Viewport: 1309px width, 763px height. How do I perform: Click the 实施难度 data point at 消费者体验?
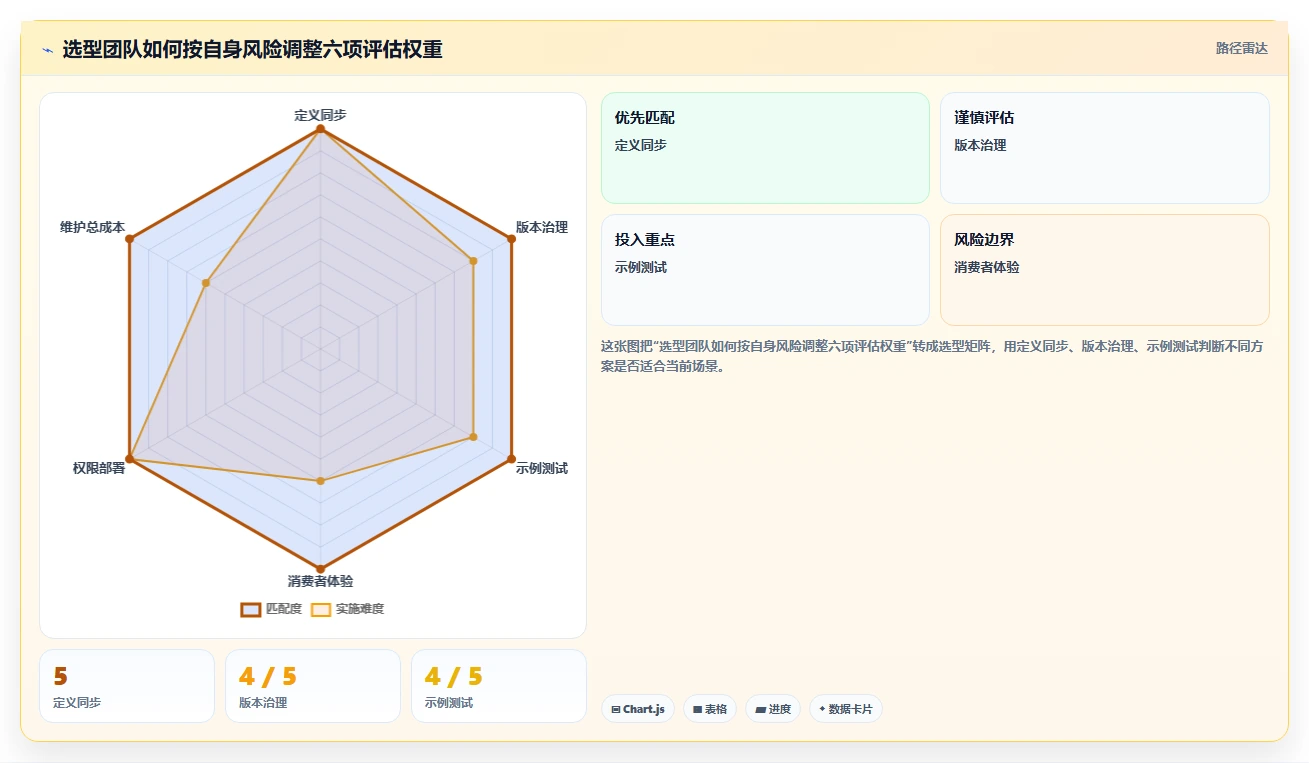pyautogui.click(x=320, y=481)
